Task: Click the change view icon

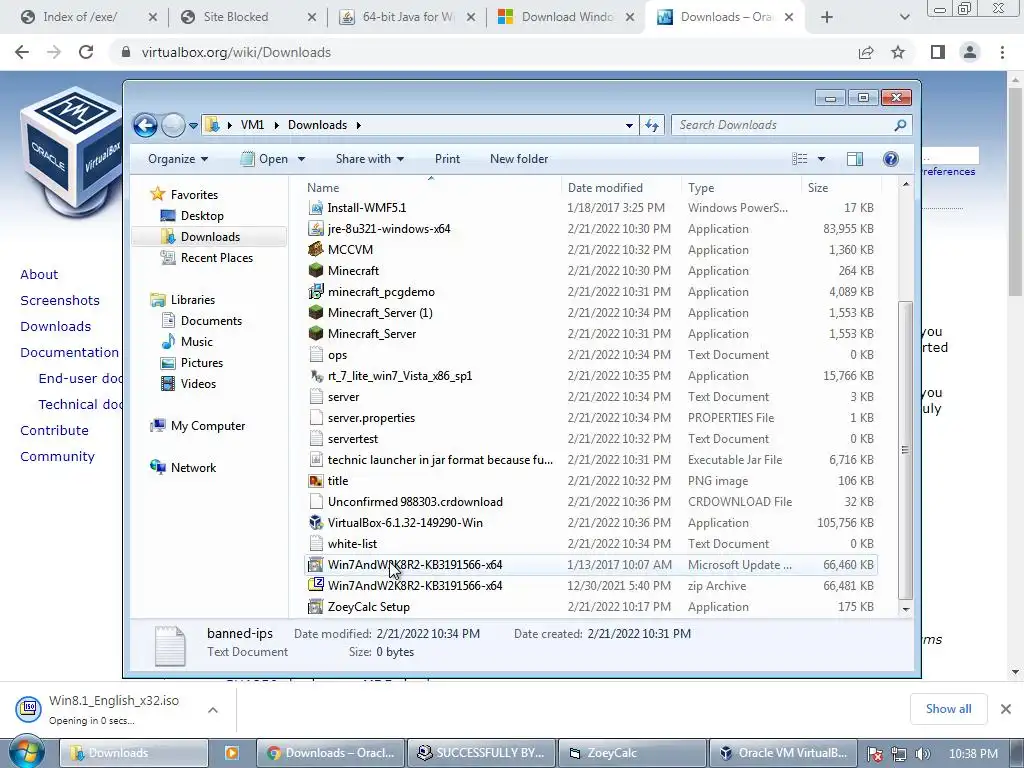Action: (799, 159)
